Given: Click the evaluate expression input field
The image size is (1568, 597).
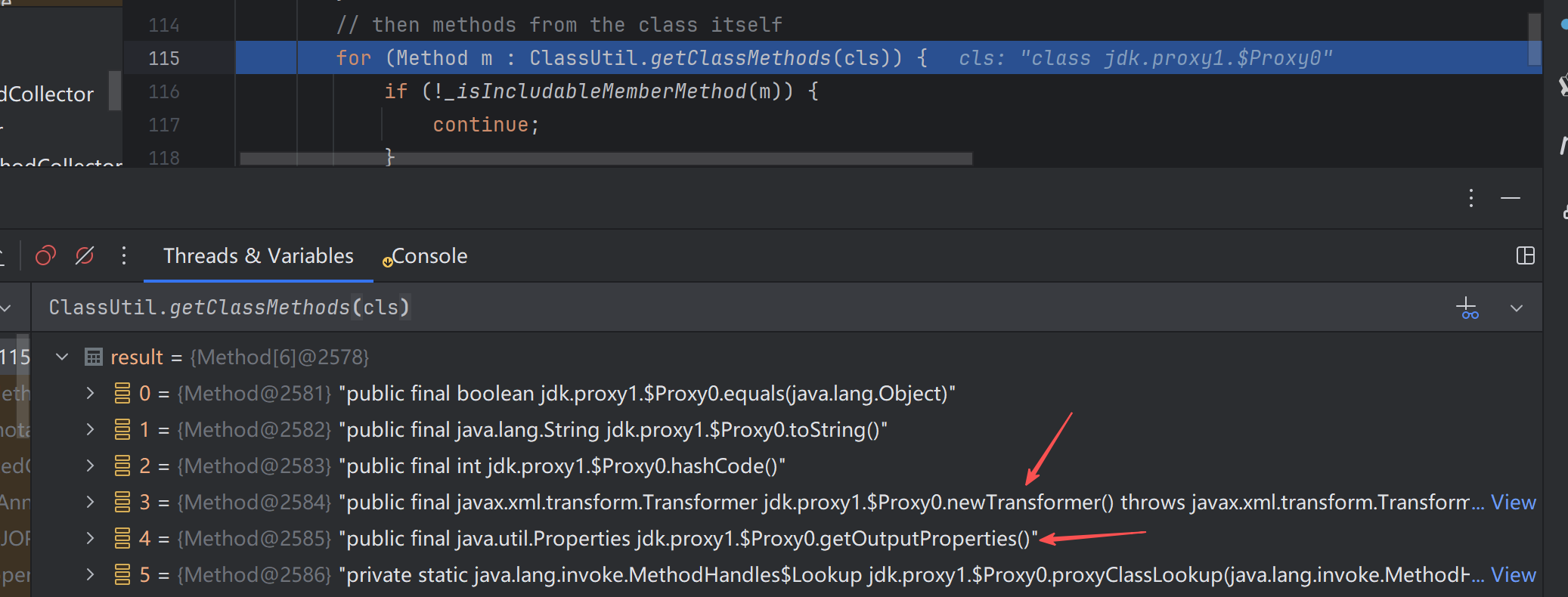Looking at the screenshot, I should pyautogui.click(x=741, y=308).
